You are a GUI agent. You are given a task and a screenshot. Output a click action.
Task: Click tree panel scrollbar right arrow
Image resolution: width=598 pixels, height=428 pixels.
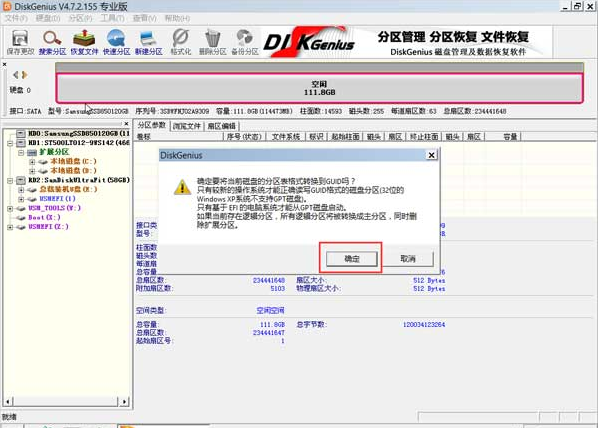point(124,402)
